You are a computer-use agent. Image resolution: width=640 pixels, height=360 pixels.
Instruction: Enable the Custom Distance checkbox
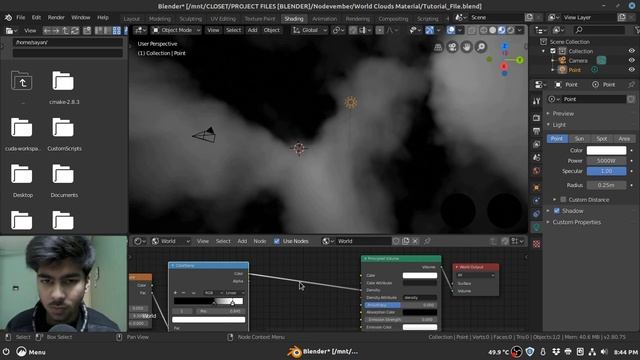coord(563,200)
